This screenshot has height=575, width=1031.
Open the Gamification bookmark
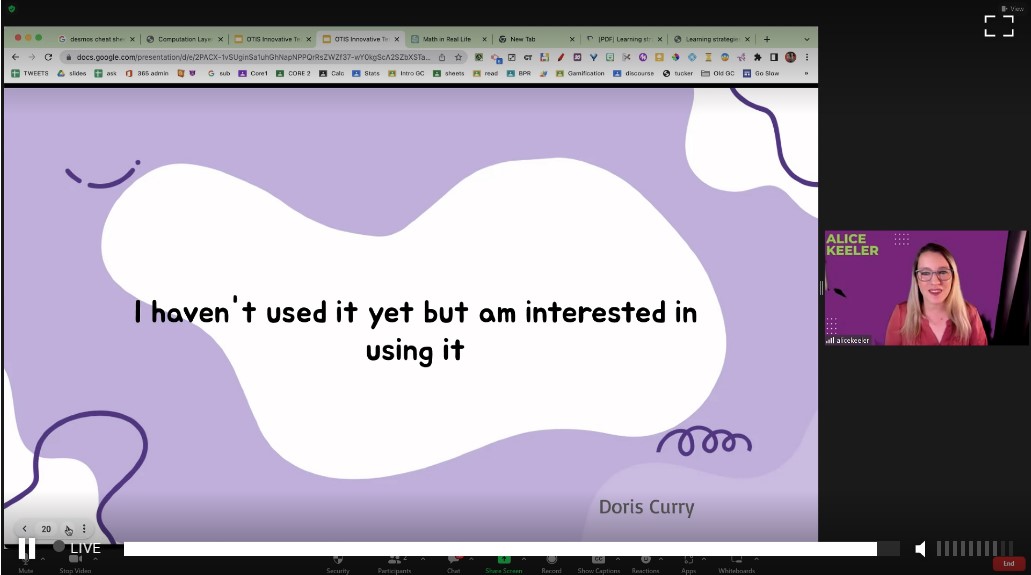tap(580, 74)
